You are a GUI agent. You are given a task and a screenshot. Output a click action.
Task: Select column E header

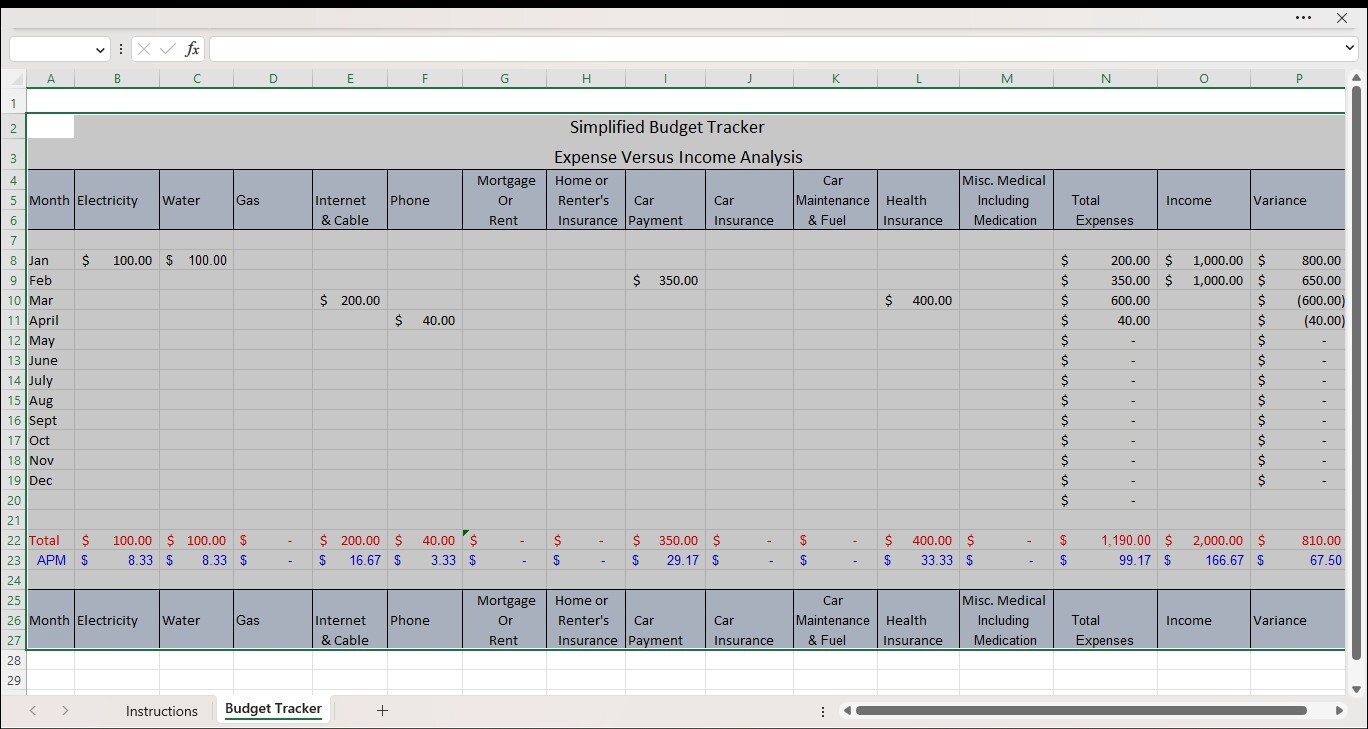350,79
